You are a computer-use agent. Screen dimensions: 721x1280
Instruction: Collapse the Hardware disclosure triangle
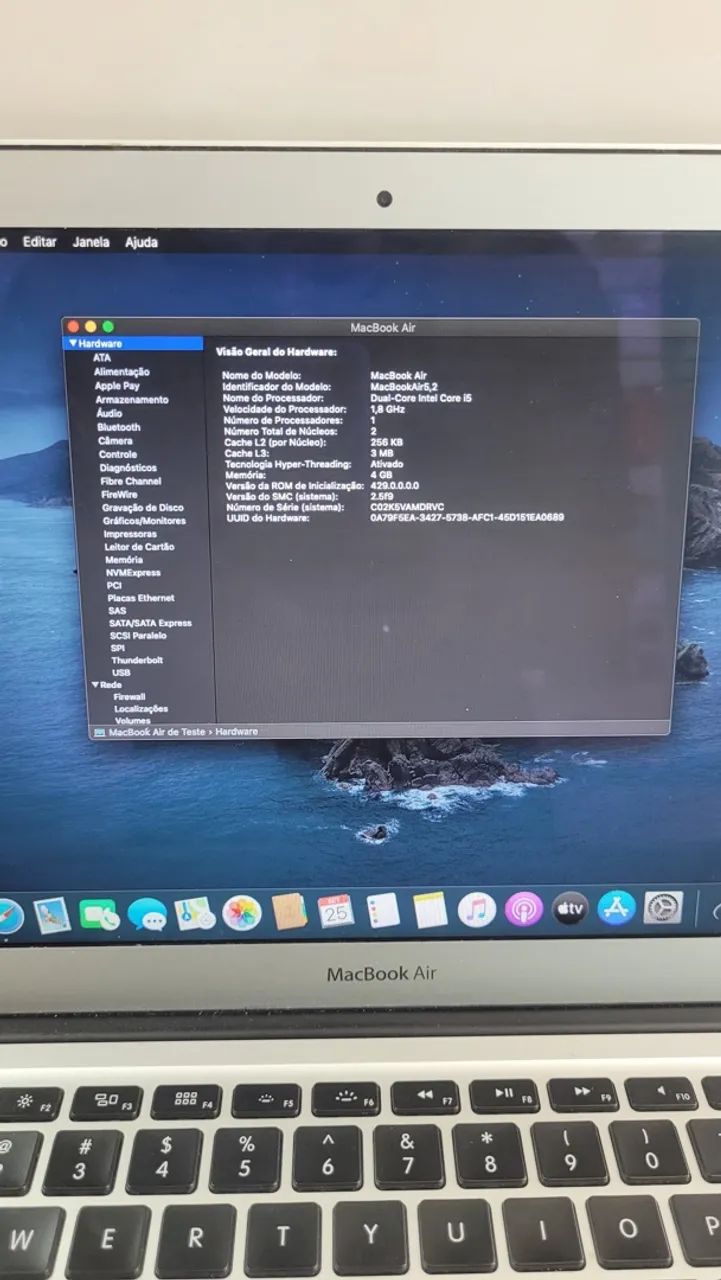73,343
